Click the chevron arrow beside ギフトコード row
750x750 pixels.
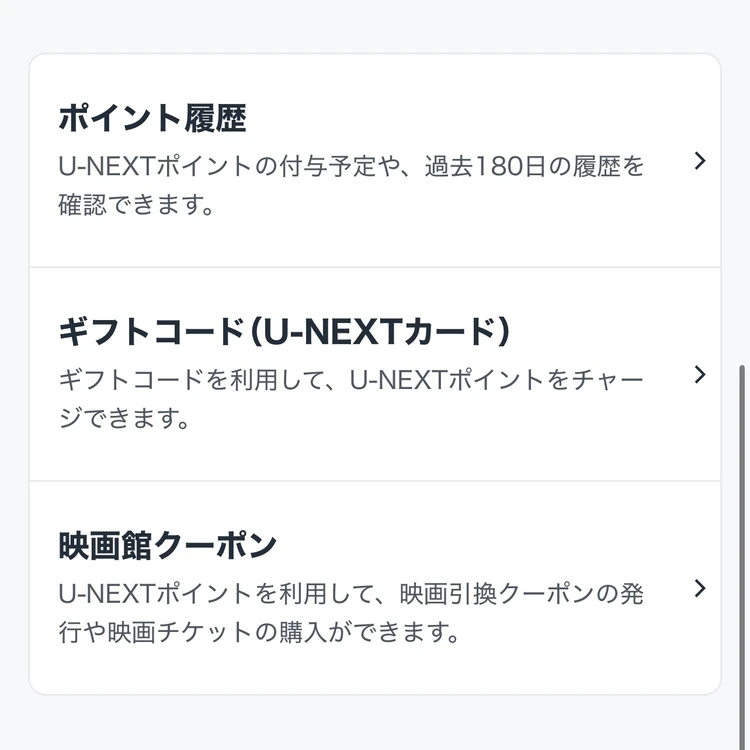(x=700, y=375)
